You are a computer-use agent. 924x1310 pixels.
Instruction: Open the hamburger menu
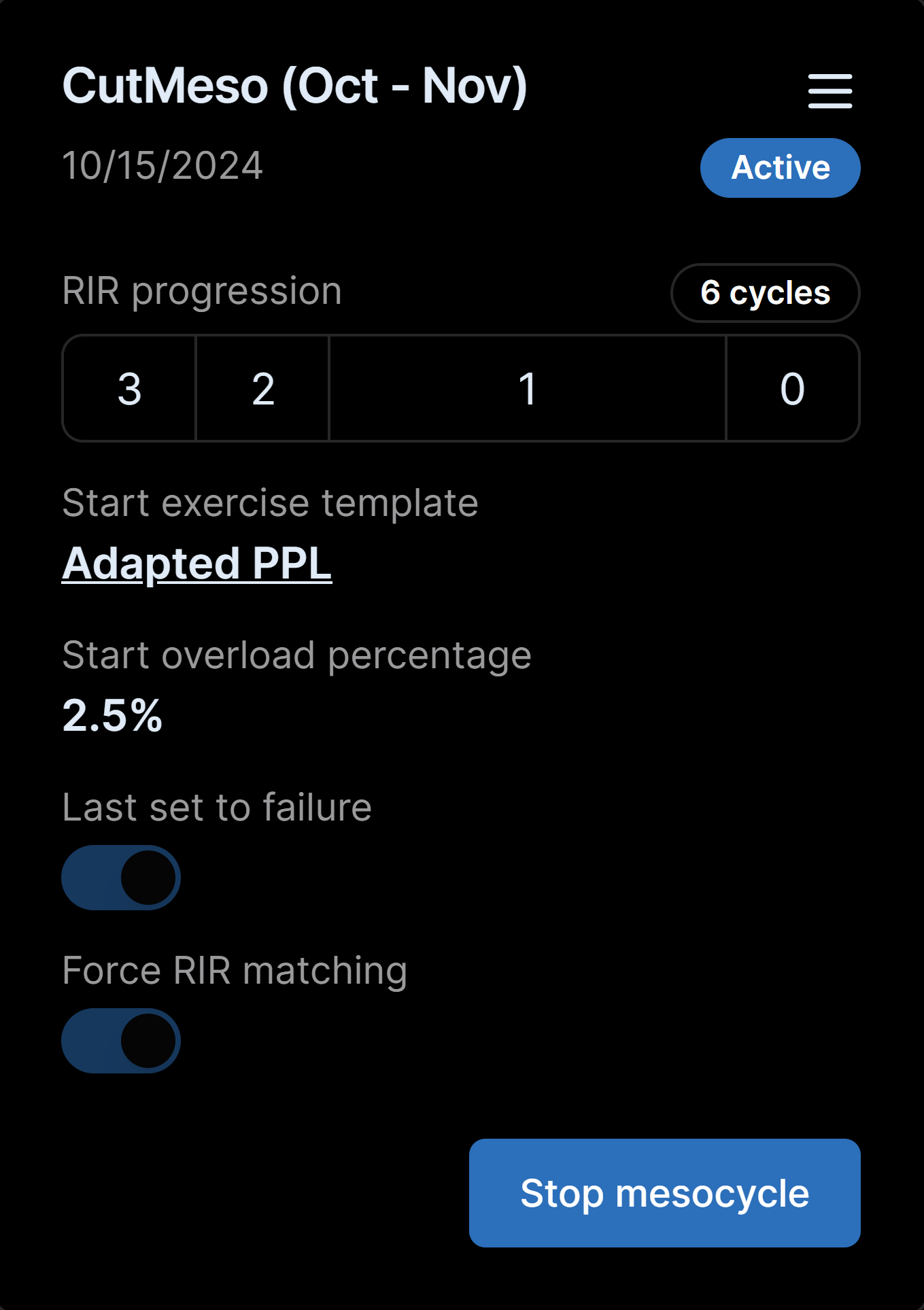[829, 91]
